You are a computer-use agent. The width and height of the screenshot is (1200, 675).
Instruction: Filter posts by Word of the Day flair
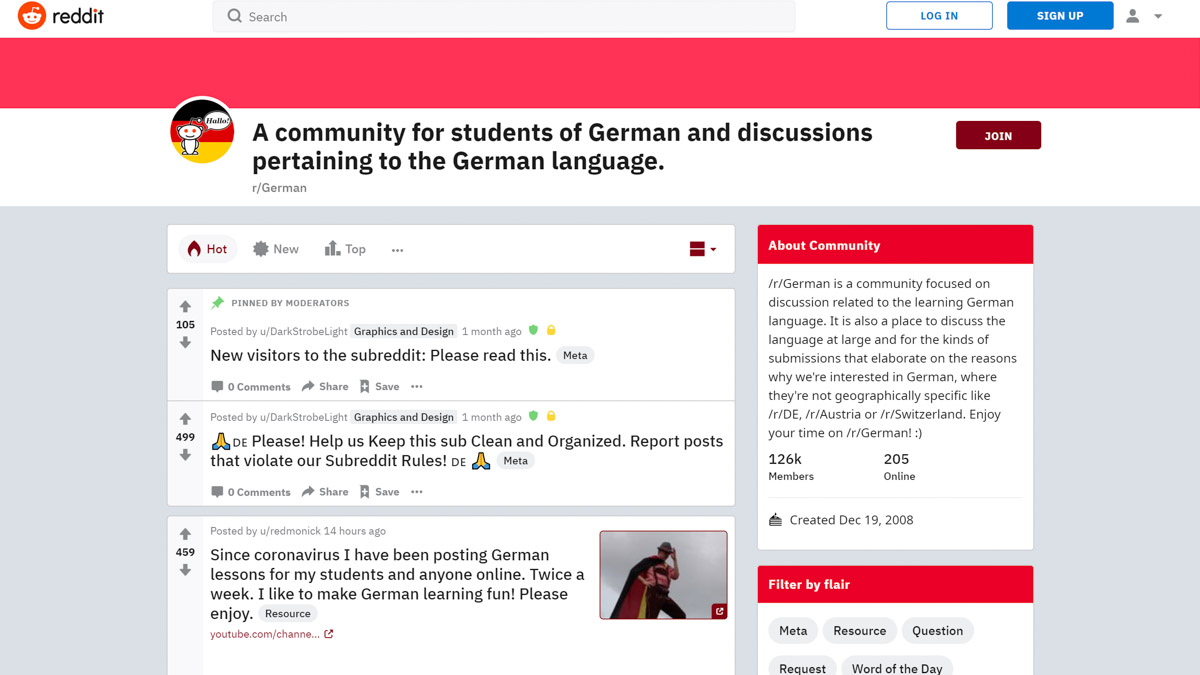click(897, 666)
